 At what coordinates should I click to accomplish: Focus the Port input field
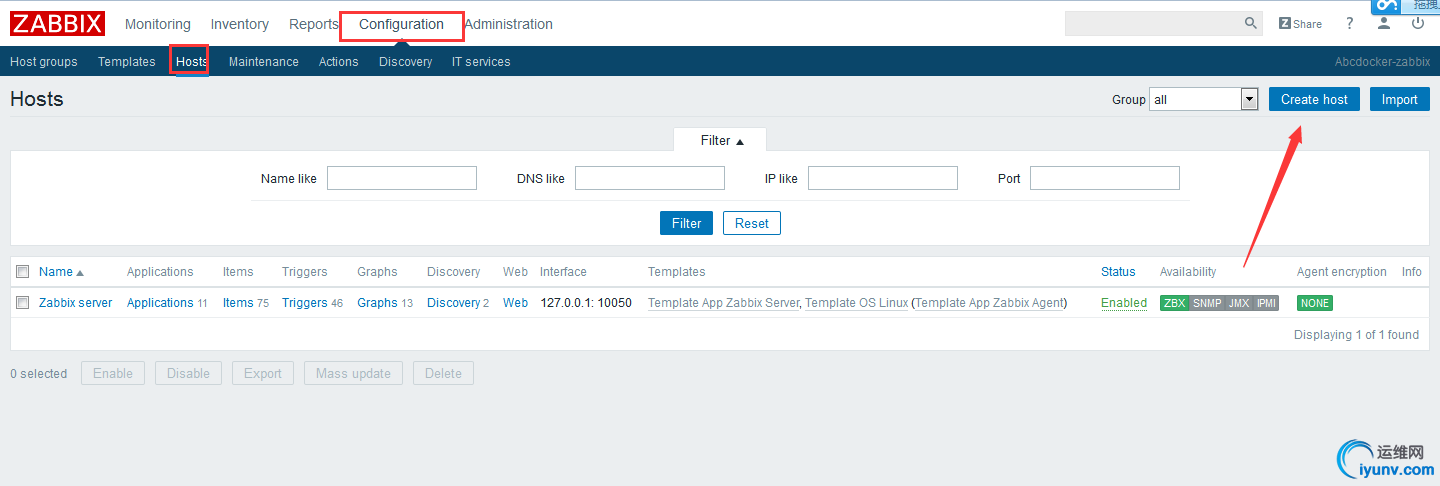coord(1105,178)
